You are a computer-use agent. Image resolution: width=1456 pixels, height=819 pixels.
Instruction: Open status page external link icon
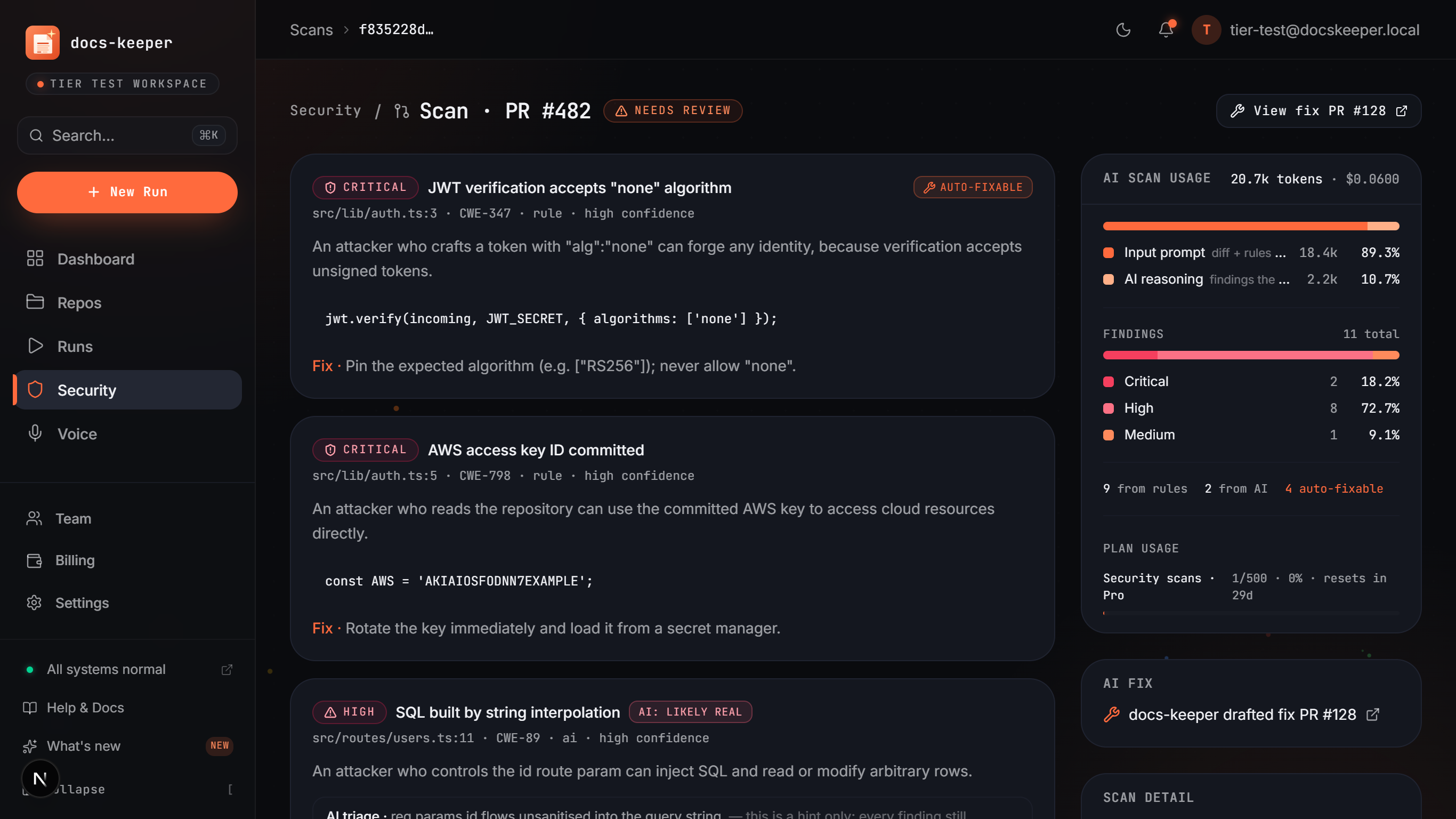[x=227, y=670]
